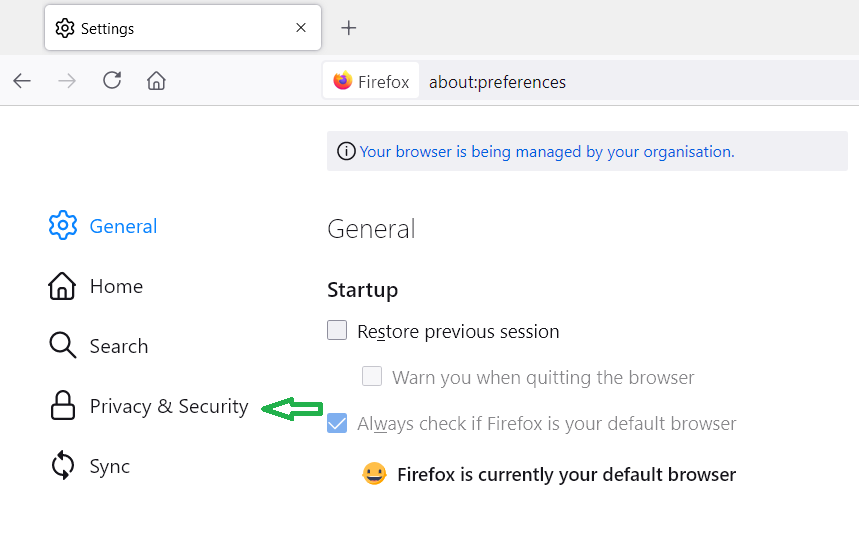This screenshot has height=558, width=859.
Task: Click the General gear icon in sidebar
Action: (63, 225)
